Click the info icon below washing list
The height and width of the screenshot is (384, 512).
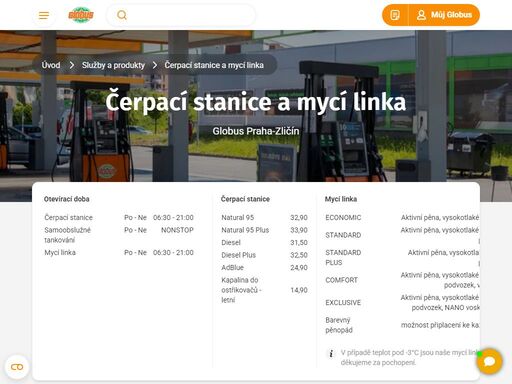pos(331,353)
